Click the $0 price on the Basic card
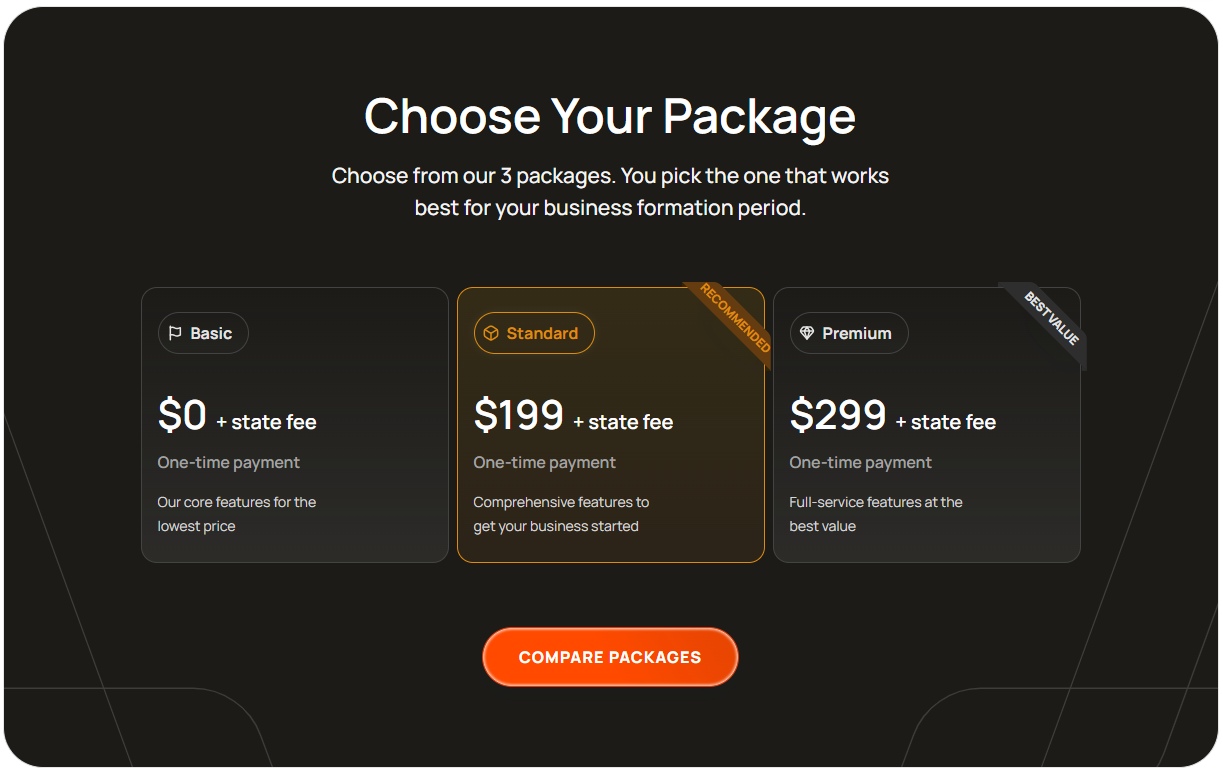 (x=182, y=415)
